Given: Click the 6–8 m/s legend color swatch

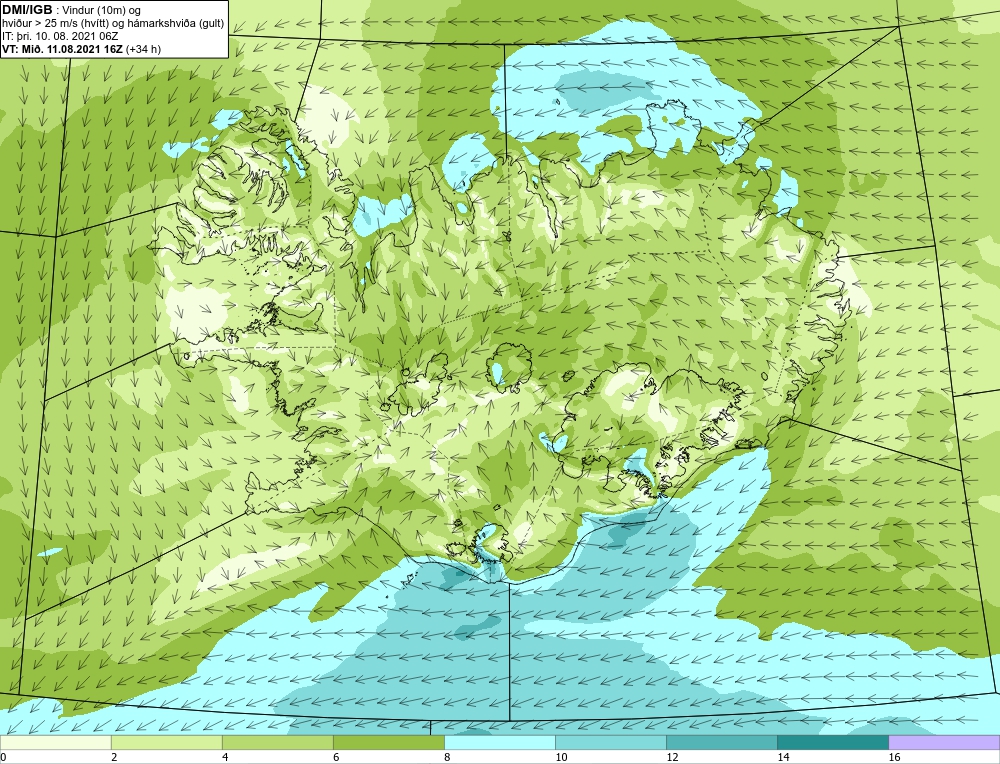Looking at the screenshot, I should coord(388,742).
